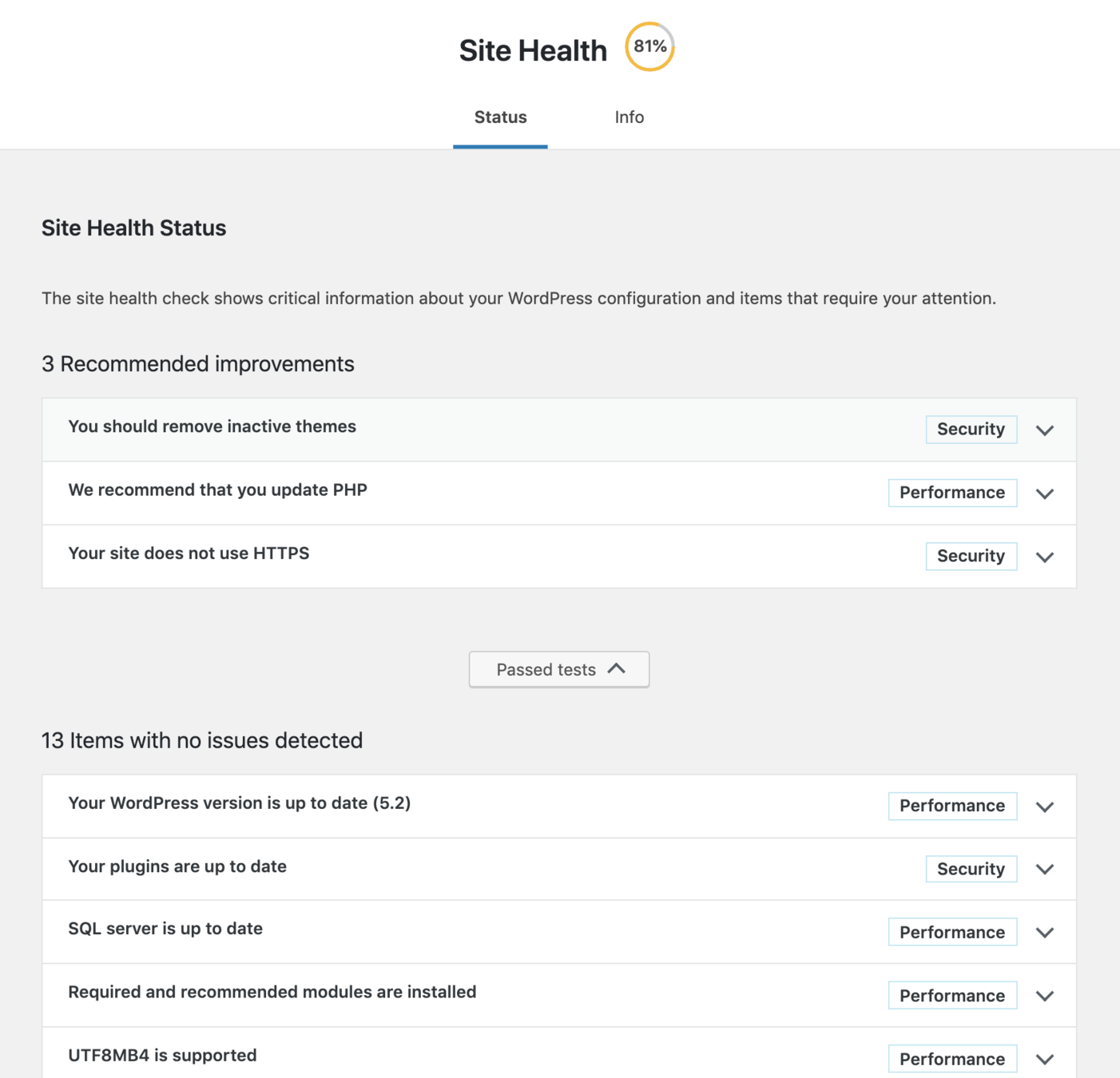Image resolution: width=1120 pixels, height=1078 pixels.
Task: Click 'You should remove inactive themes' title
Action: point(212,426)
